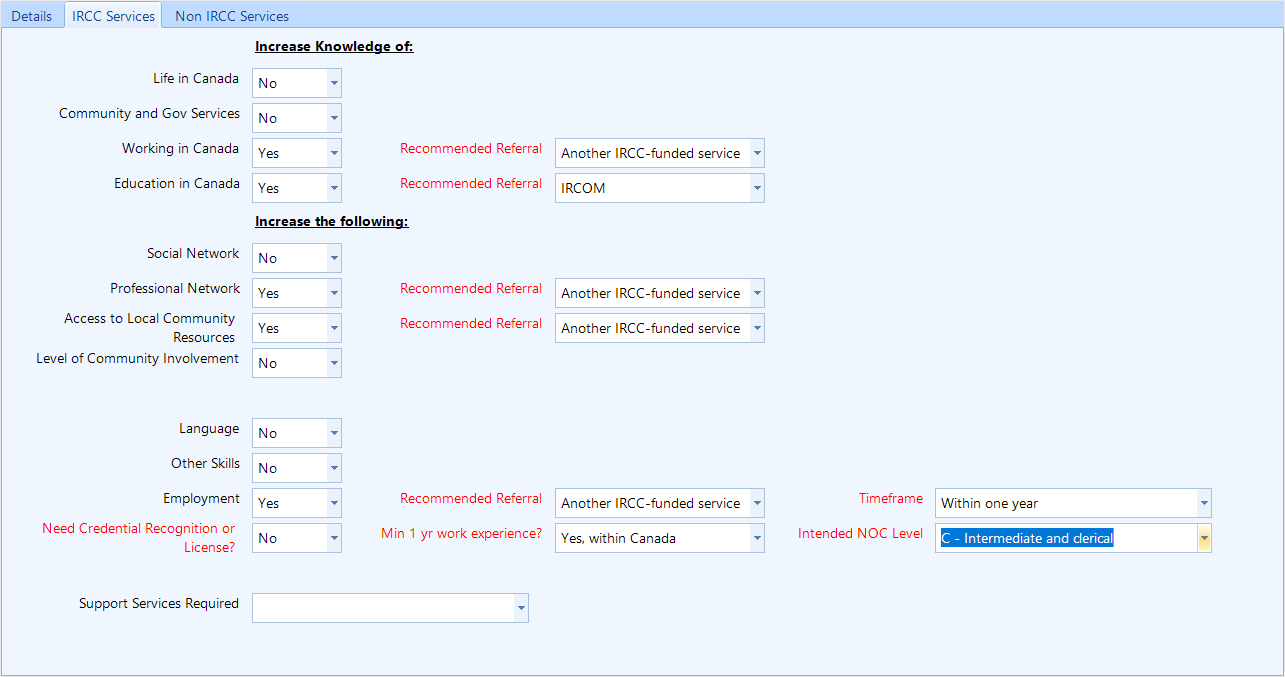Select the IRCC Services tab

[x=113, y=16]
